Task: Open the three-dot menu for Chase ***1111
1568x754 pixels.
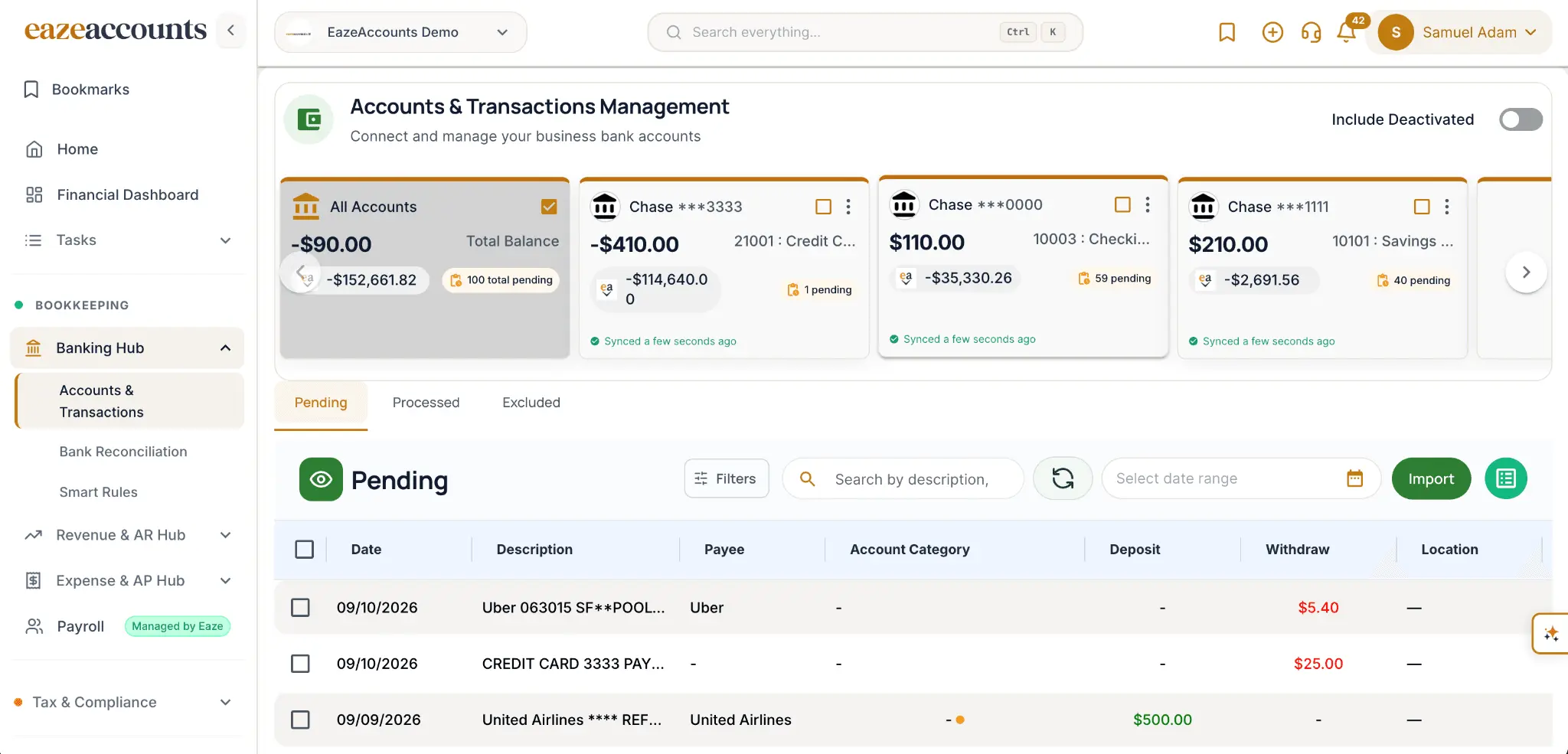Action: (x=1446, y=207)
